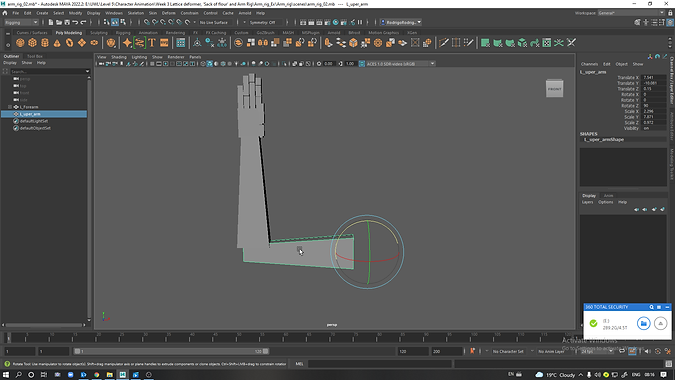Create a polygon sphere from the shelf

pyautogui.click(x=20, y=43)
